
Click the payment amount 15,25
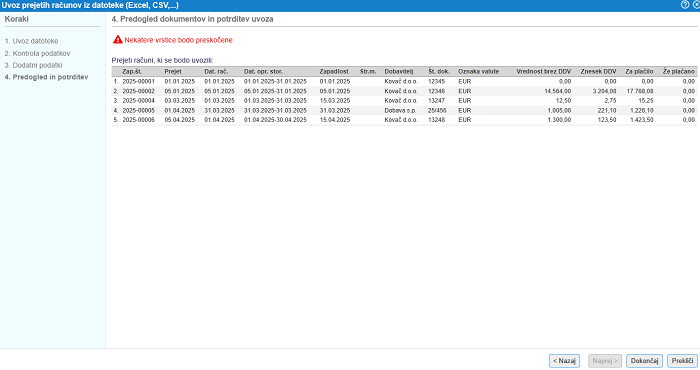[646, 101]
